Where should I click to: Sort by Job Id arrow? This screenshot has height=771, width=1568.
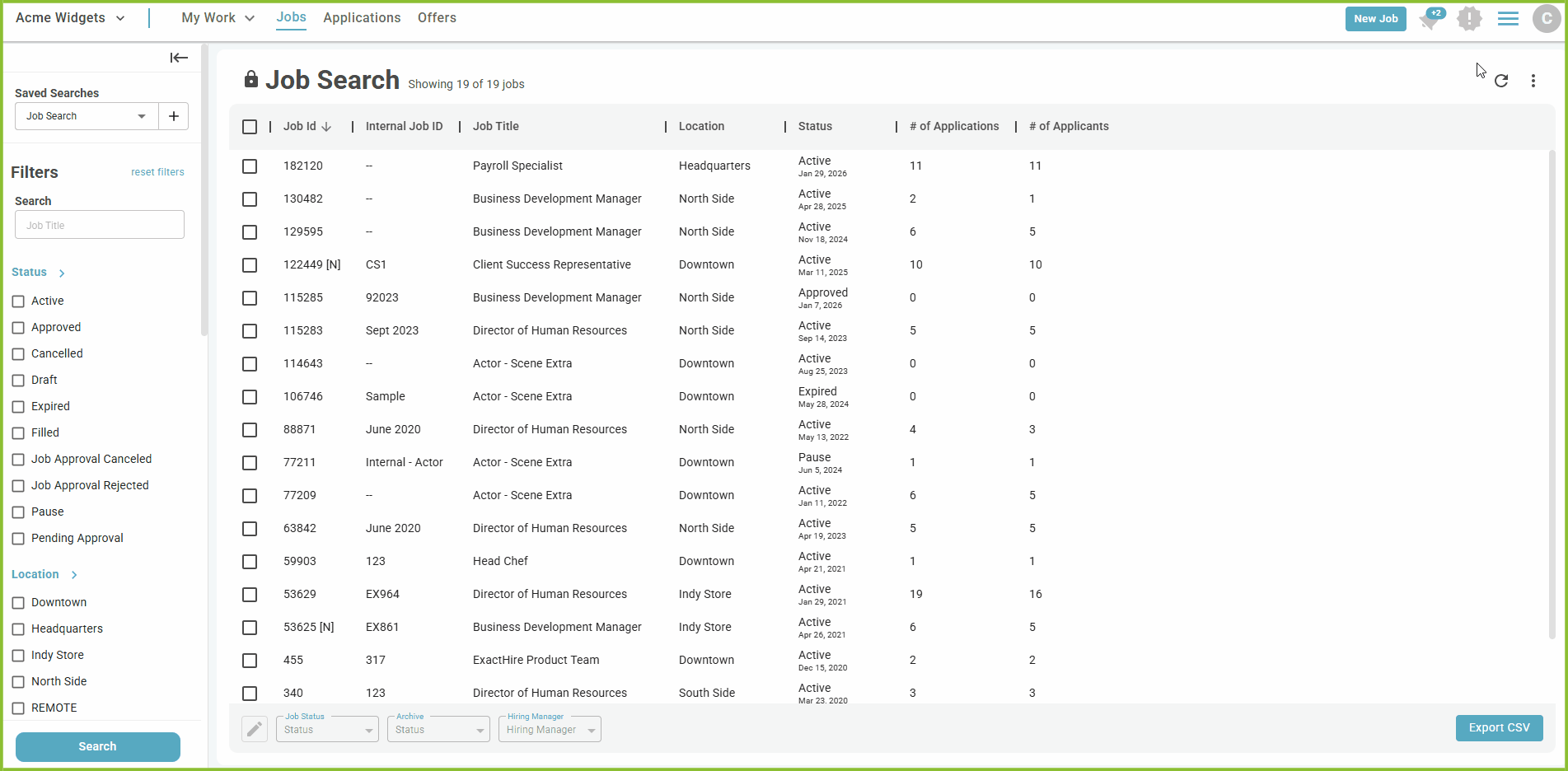pos(326,127)
